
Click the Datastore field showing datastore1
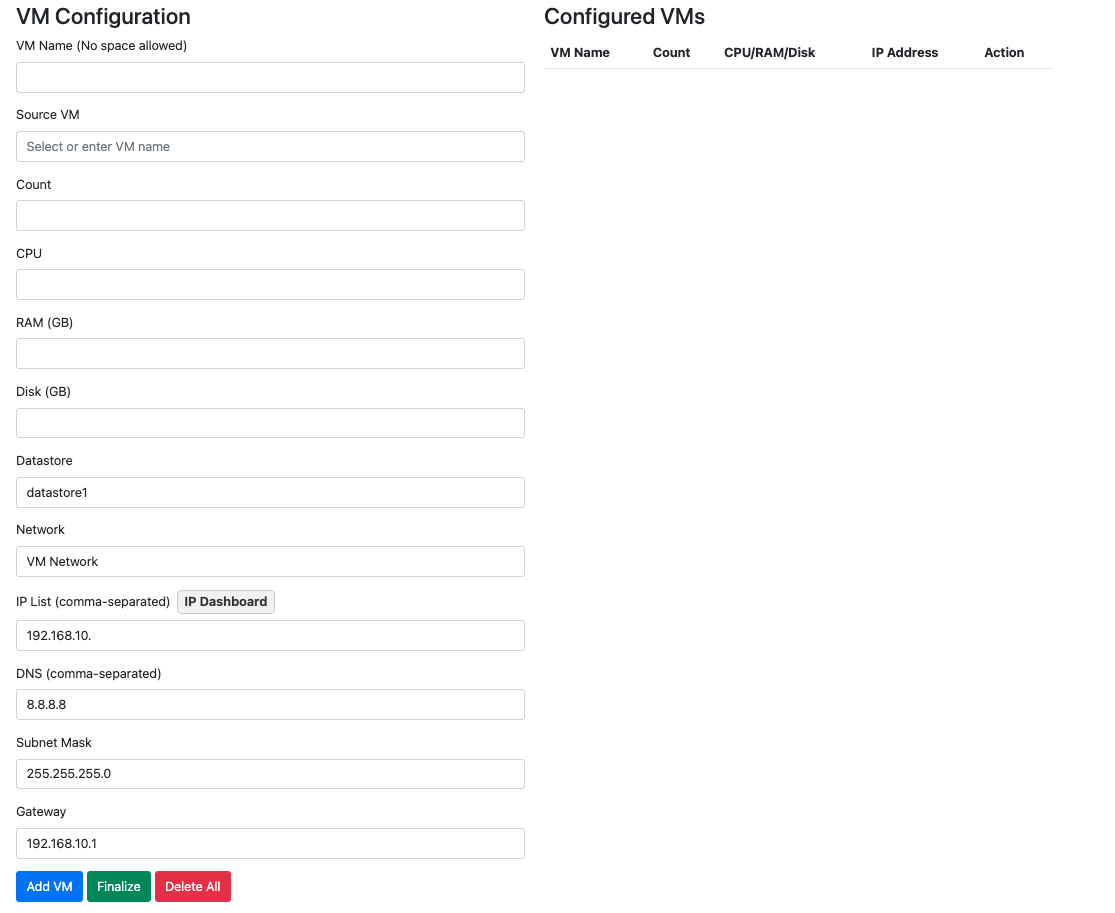pos(270,493)
